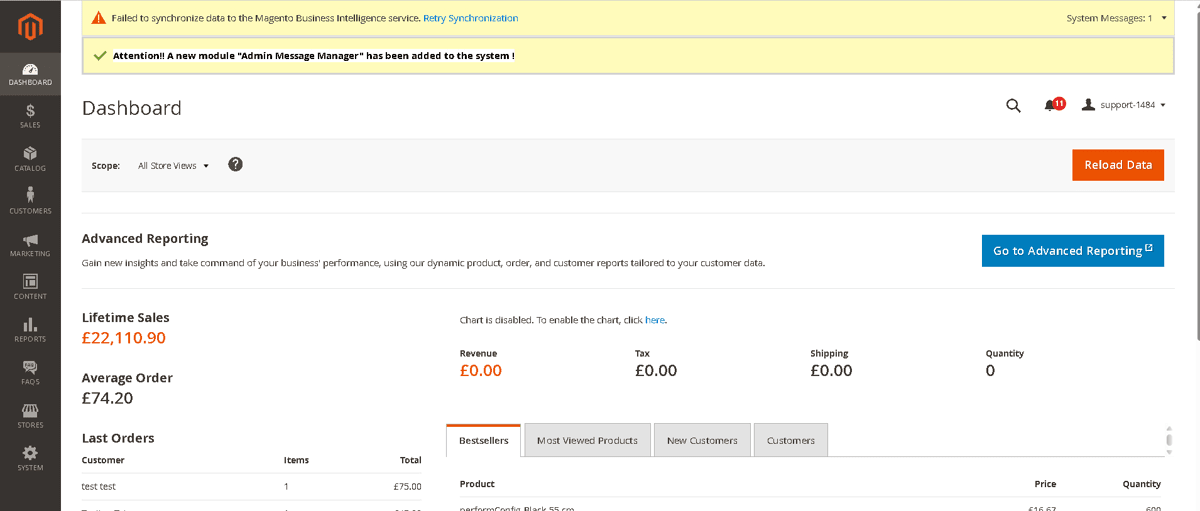Screen dimensions: 1200x511
Task: Open the Marketing megaphone menu
Action: (x=30, y=245)
